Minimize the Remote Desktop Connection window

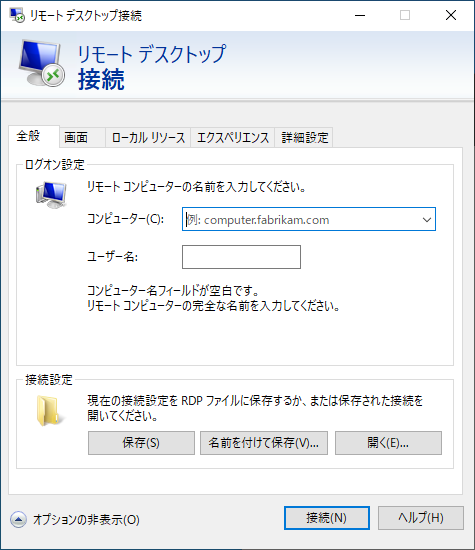coord(360,15)
